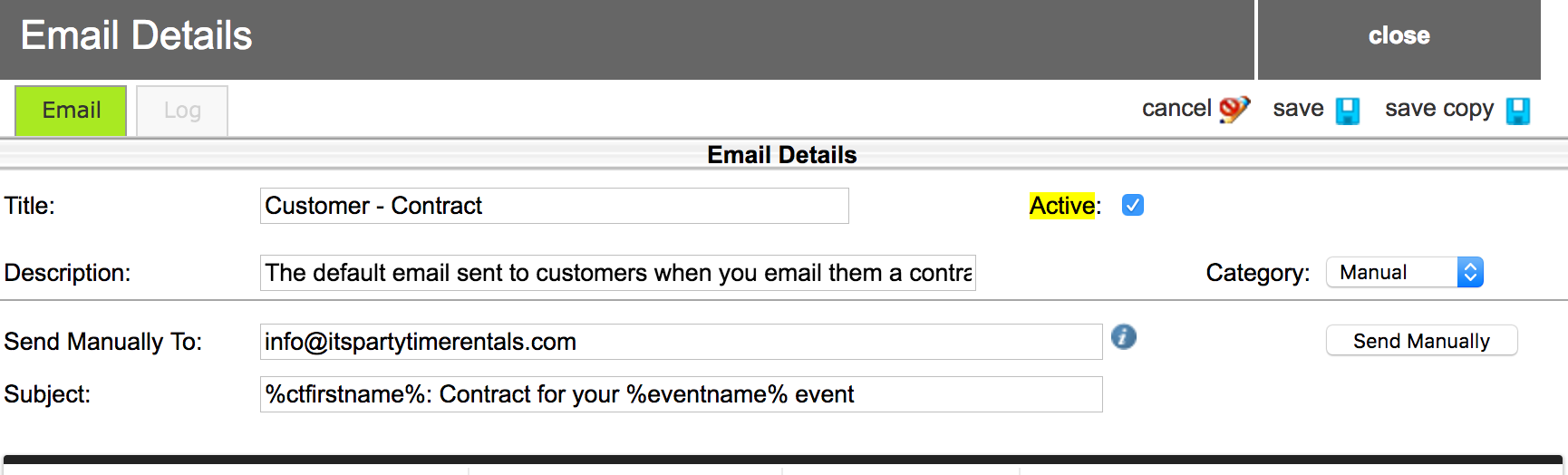Click the floppy disk icon beside save copy
Screen dimensions: 1568x475
click(1517, 111)
